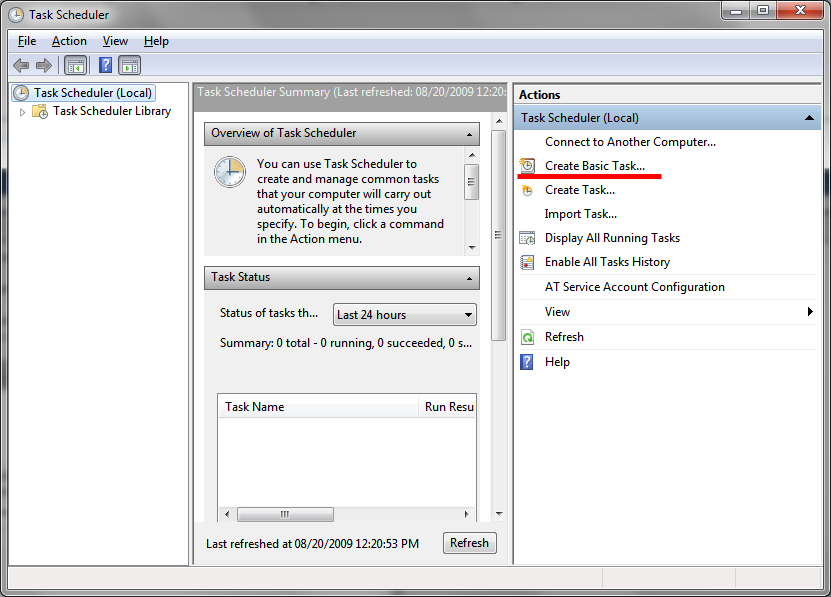Click the summary pane vertical scrollbar thumb
This screenshot has height=597, width=831.
(498, 235)
